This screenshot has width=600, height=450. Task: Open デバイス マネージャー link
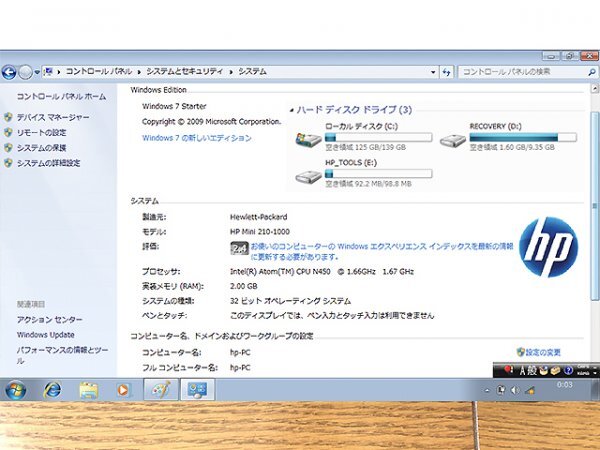pos(53,117)
